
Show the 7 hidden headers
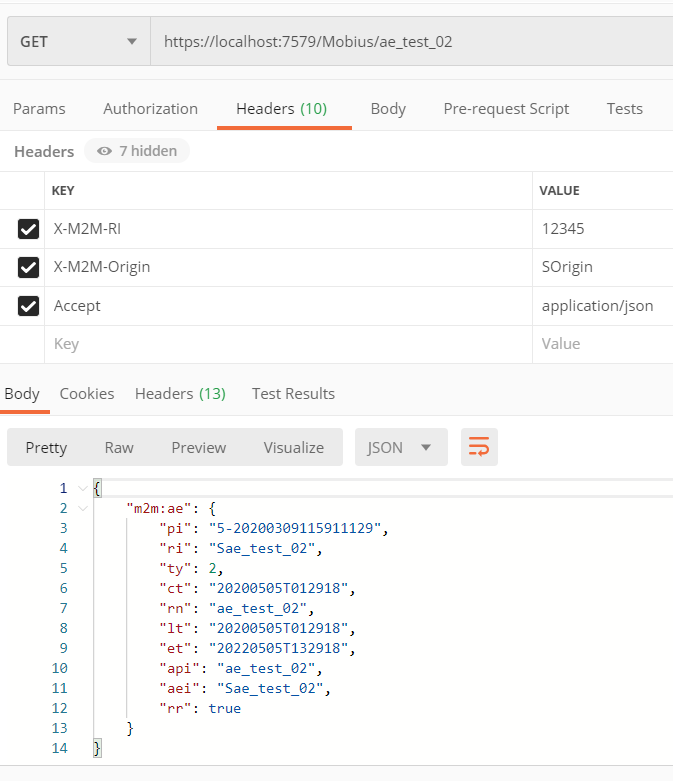(x=137, y=151)
